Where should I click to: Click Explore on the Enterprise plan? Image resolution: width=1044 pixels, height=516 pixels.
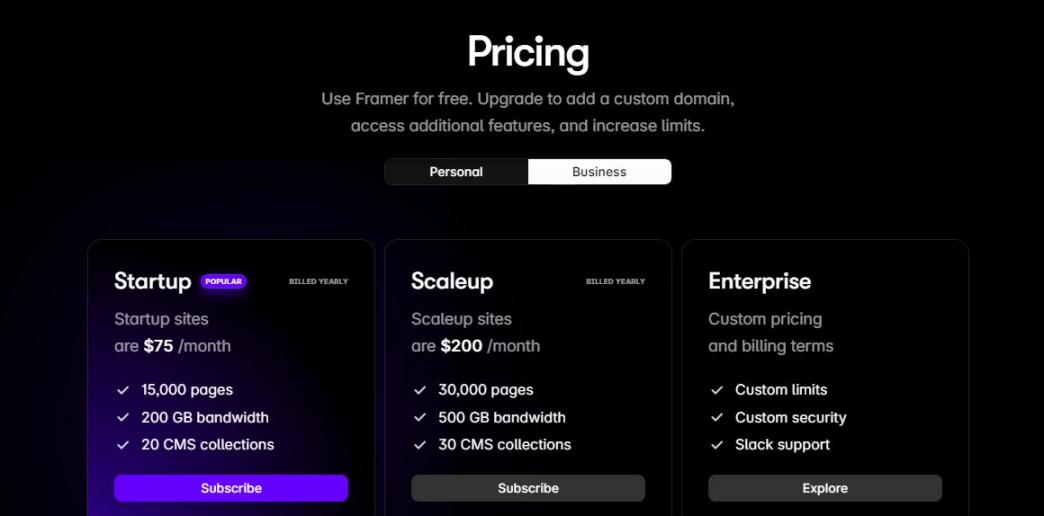(x=825, y=488)
